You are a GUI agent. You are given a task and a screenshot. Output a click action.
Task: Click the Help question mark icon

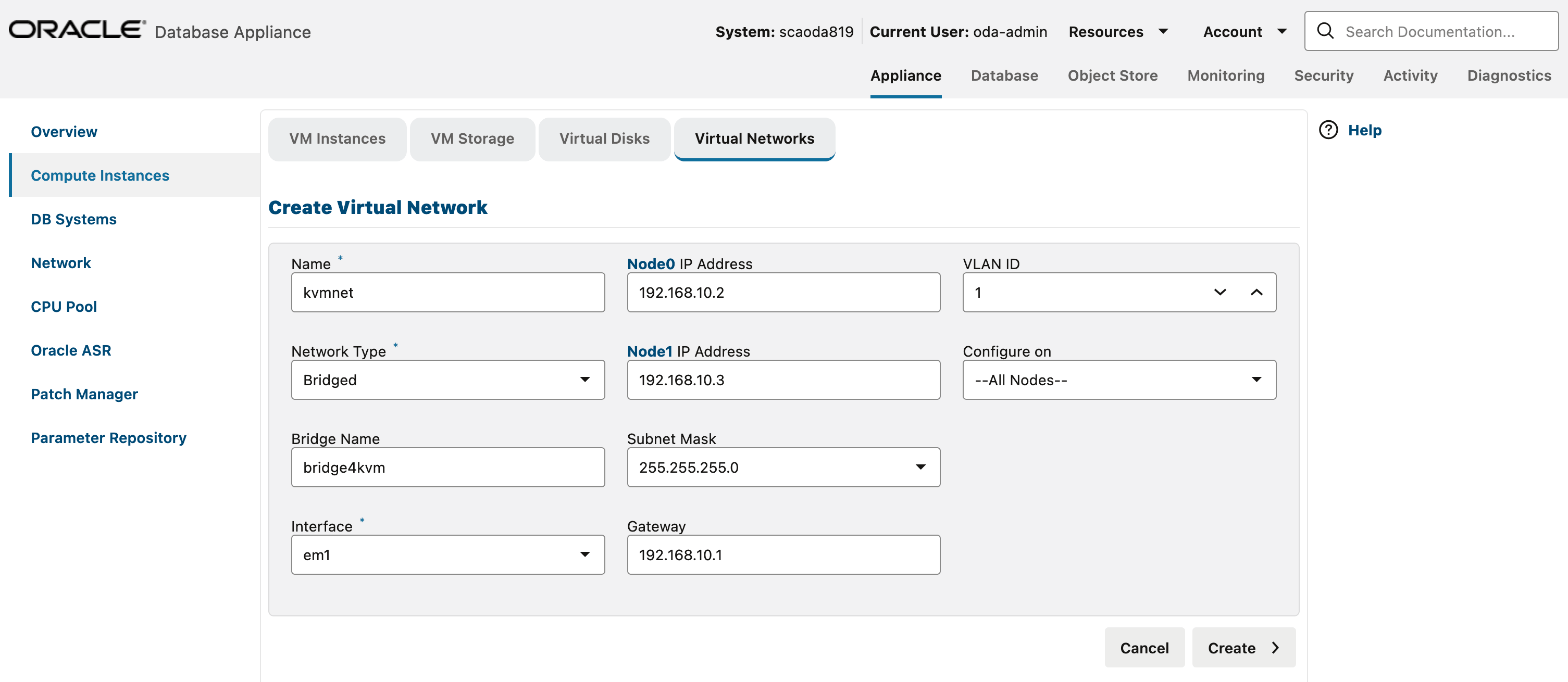[x=1328, y=130]
